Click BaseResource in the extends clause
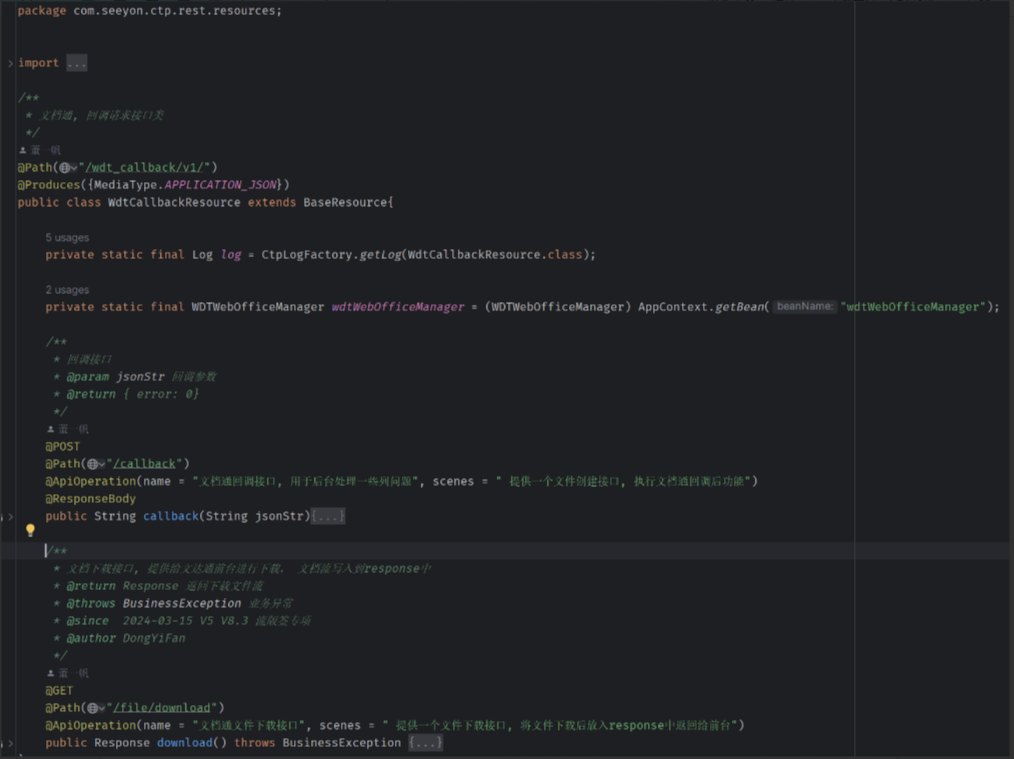 [345, 202]
